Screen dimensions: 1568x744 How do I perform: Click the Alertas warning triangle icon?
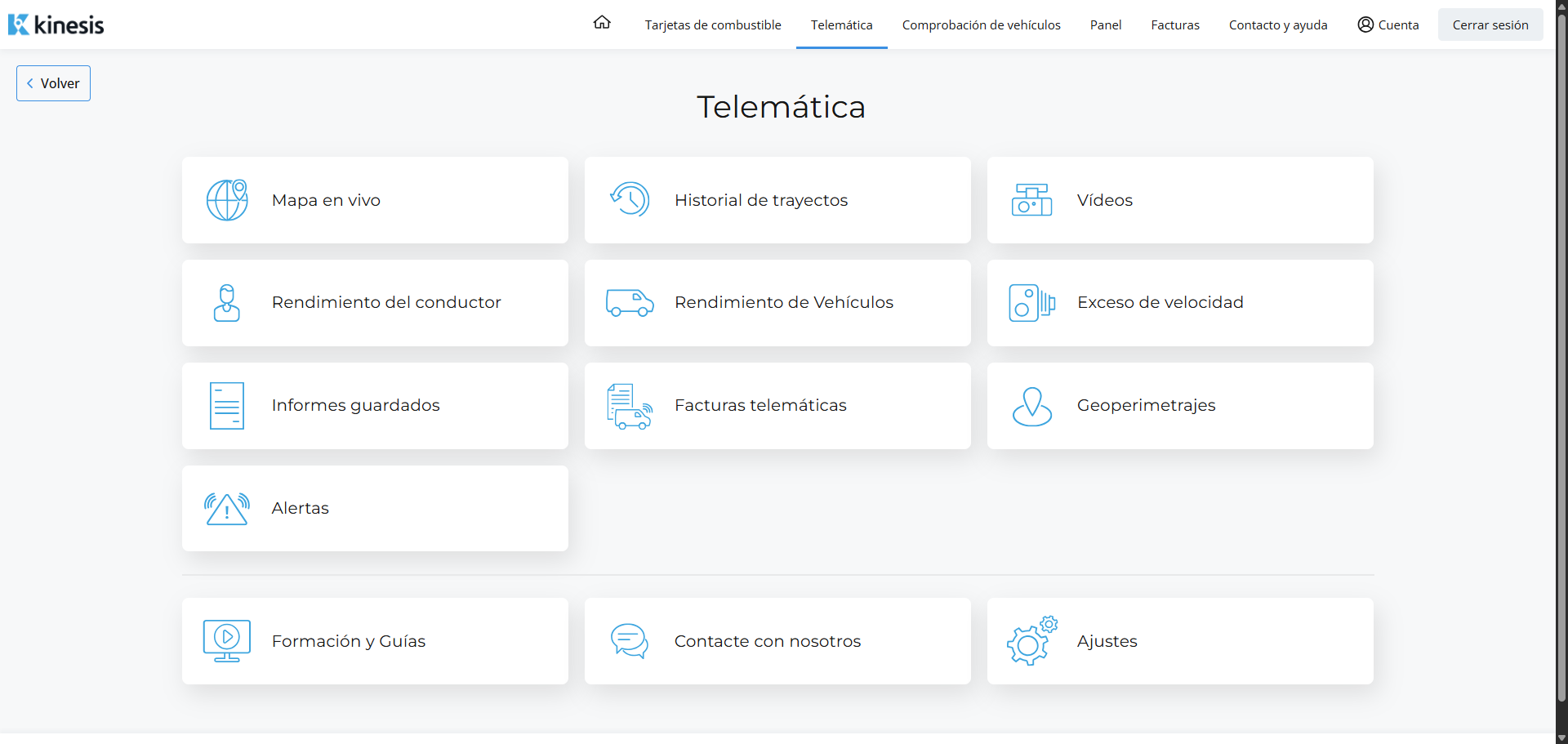tap(227, 509)
